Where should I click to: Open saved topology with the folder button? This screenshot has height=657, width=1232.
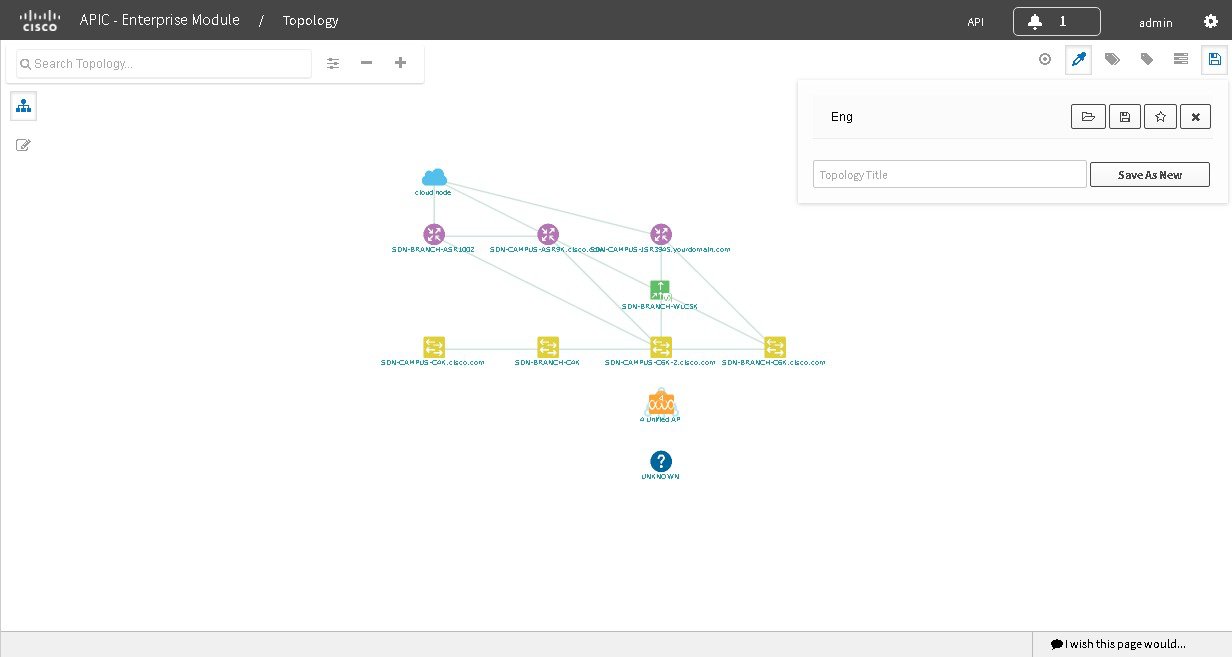pyautogui.click(x=1088, y=117)
